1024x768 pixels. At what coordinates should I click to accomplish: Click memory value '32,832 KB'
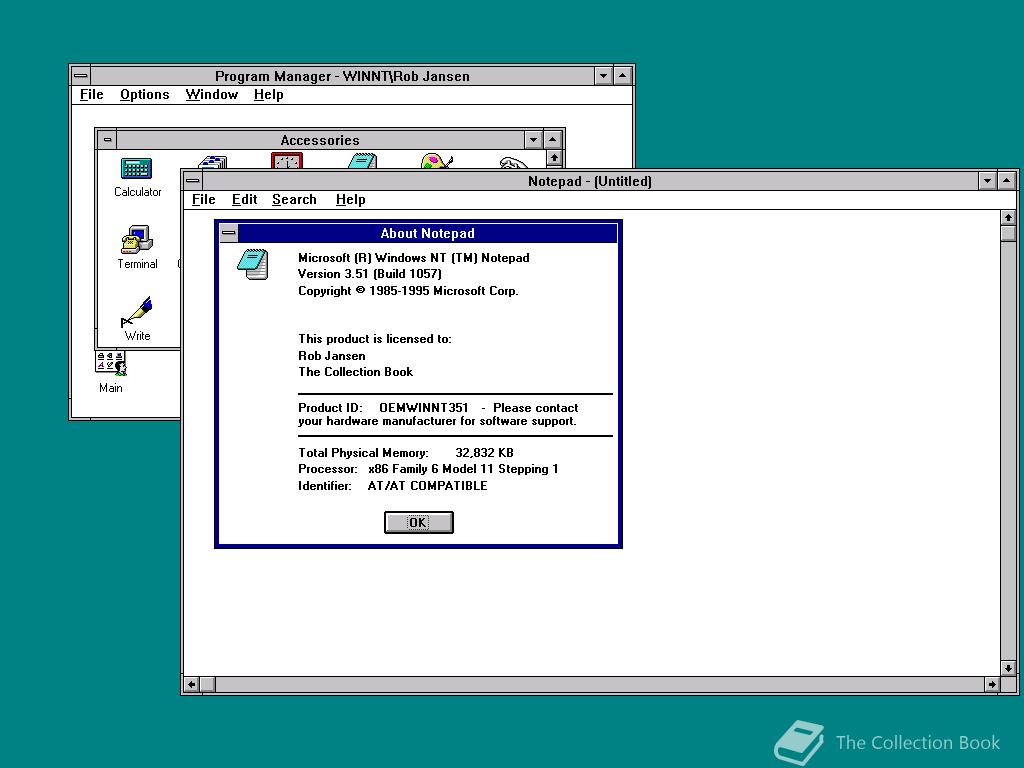click(484, 453)
